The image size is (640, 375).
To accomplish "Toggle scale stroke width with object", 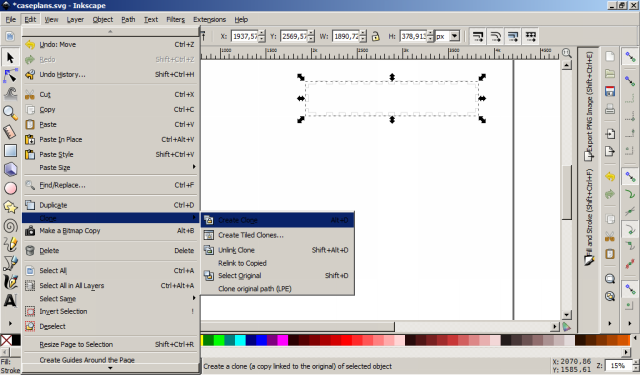I will tap(478, 36).
